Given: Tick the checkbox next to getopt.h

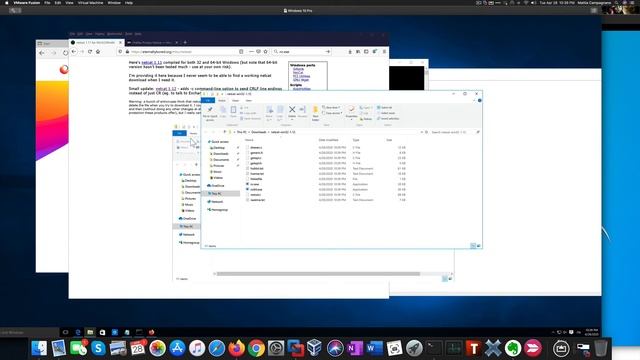Looking at the screenshot, I should point(247,163).
